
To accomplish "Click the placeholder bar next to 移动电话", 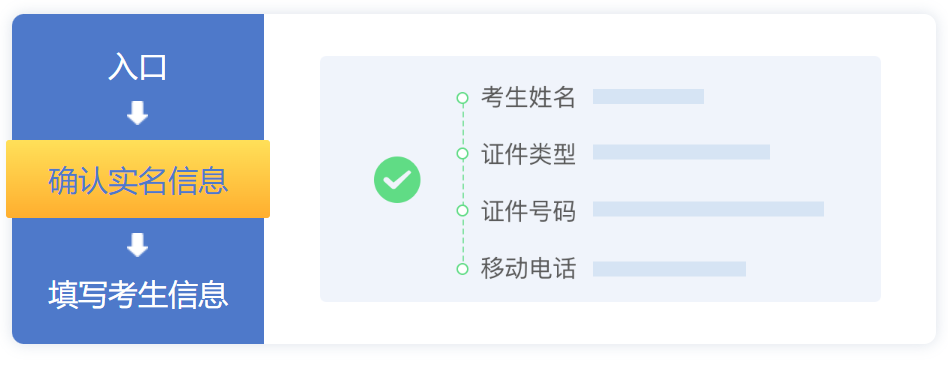I will pyautogui.click(x=669, y=269).
